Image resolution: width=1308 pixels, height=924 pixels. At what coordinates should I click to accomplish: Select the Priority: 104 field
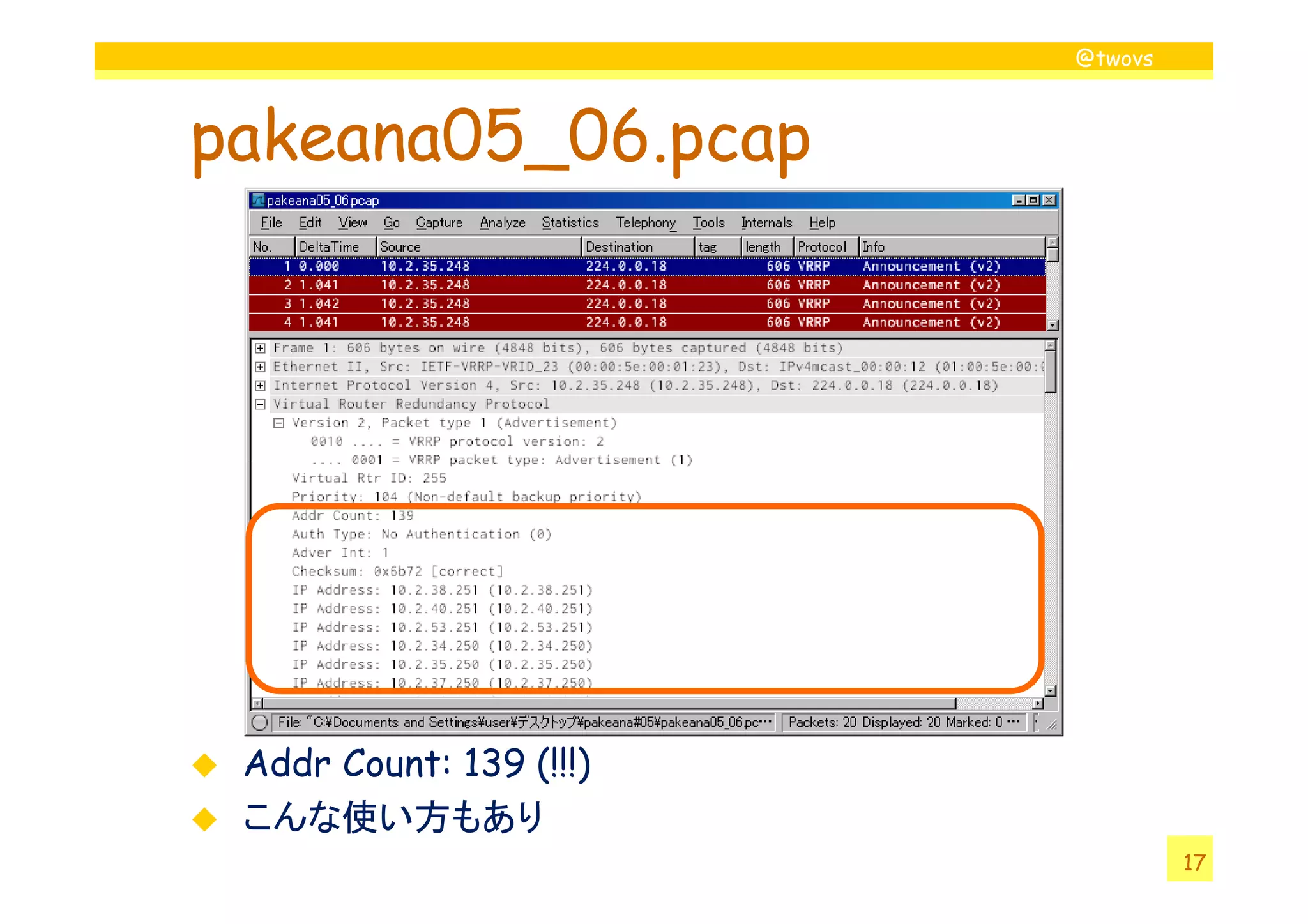pos(466,497)
